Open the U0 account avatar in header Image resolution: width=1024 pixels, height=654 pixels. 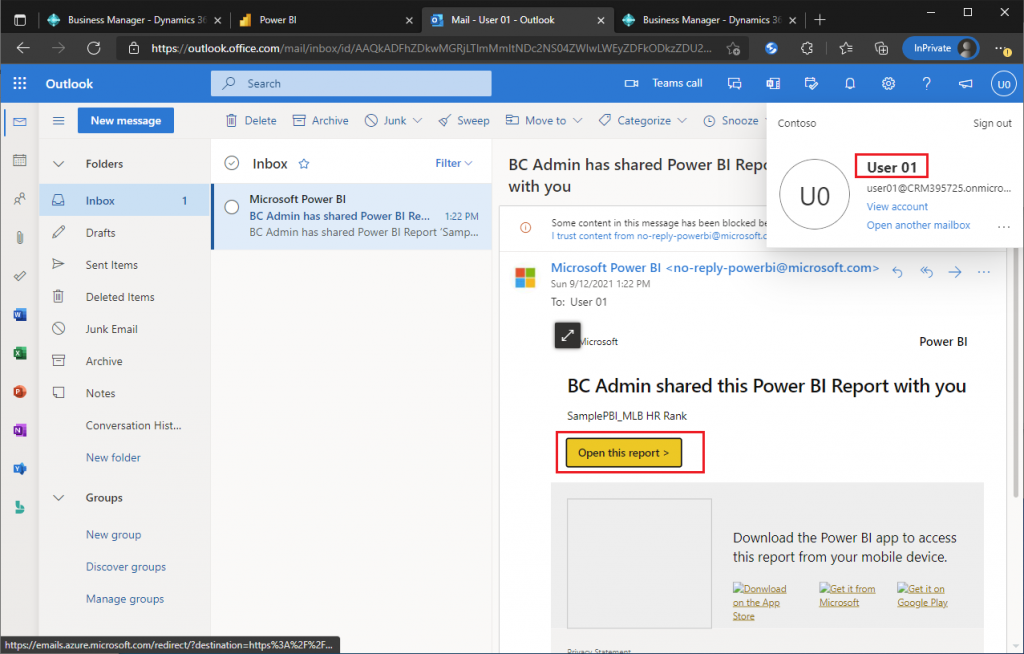click(1004, 84)
